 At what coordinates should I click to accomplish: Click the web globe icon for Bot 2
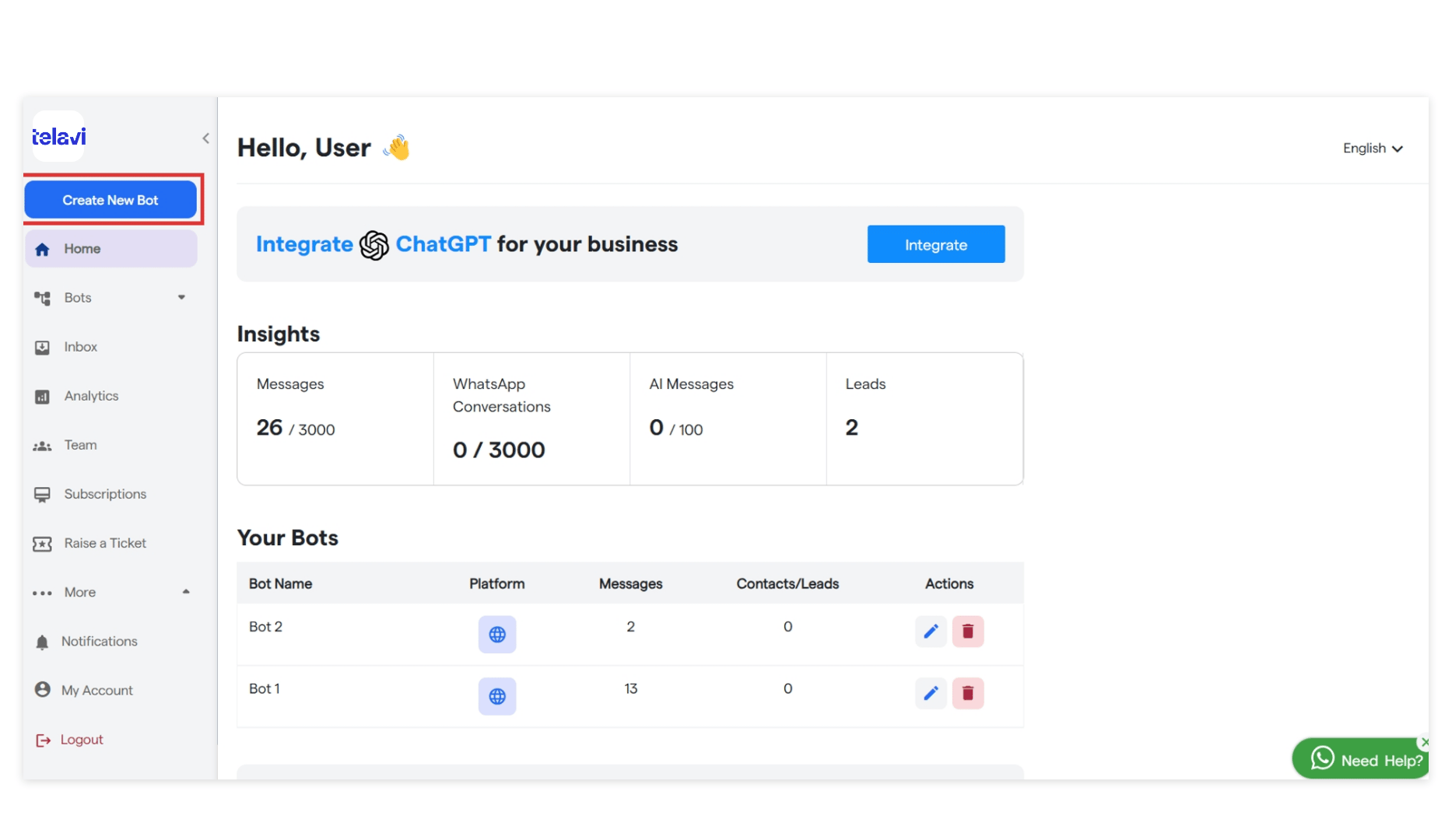tap(497, 634)
